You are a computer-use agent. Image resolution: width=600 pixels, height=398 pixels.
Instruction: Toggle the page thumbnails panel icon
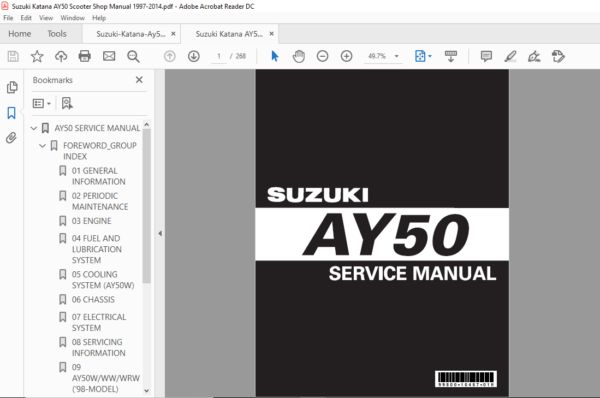(x=12, y=87)
